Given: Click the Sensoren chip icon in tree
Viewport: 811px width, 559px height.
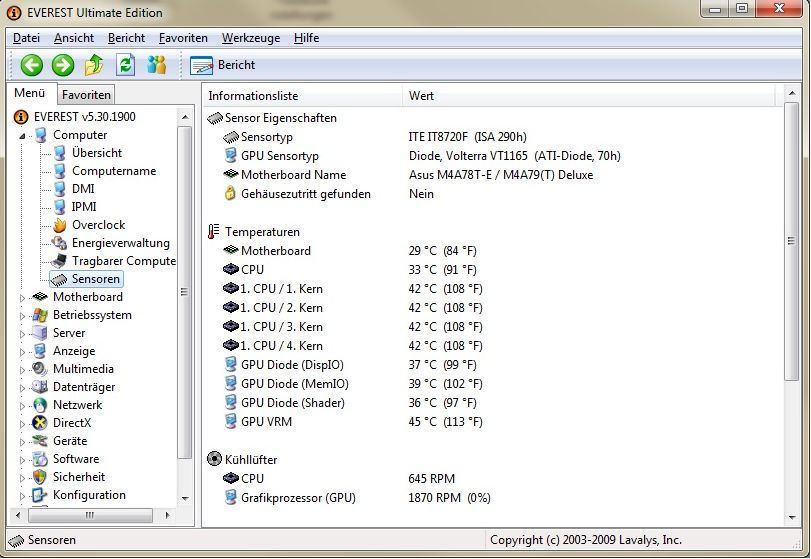Looking at the screenshot, I should (60, 279).
